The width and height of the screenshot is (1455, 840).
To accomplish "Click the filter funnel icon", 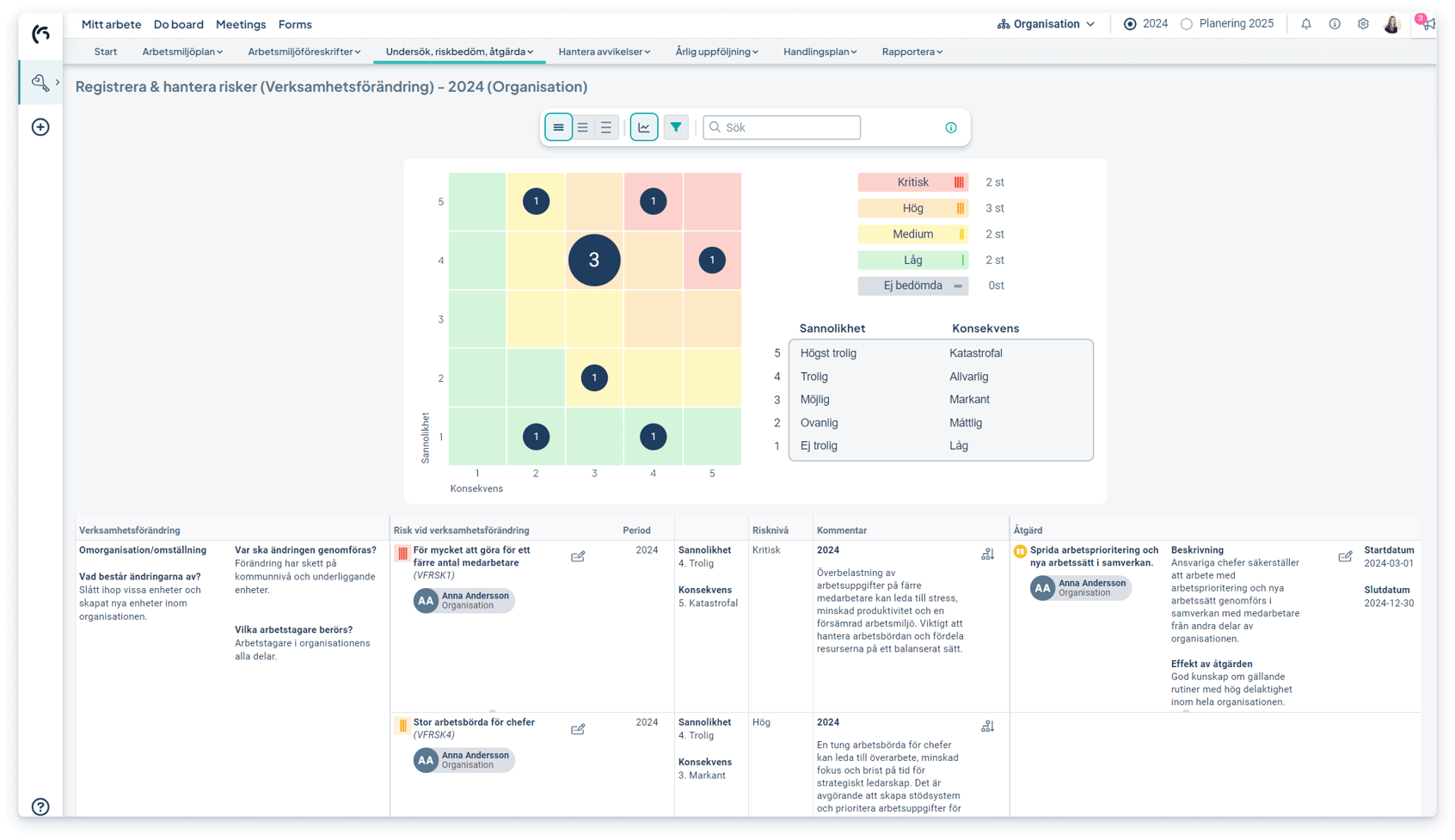I will [x=676, y=127].
